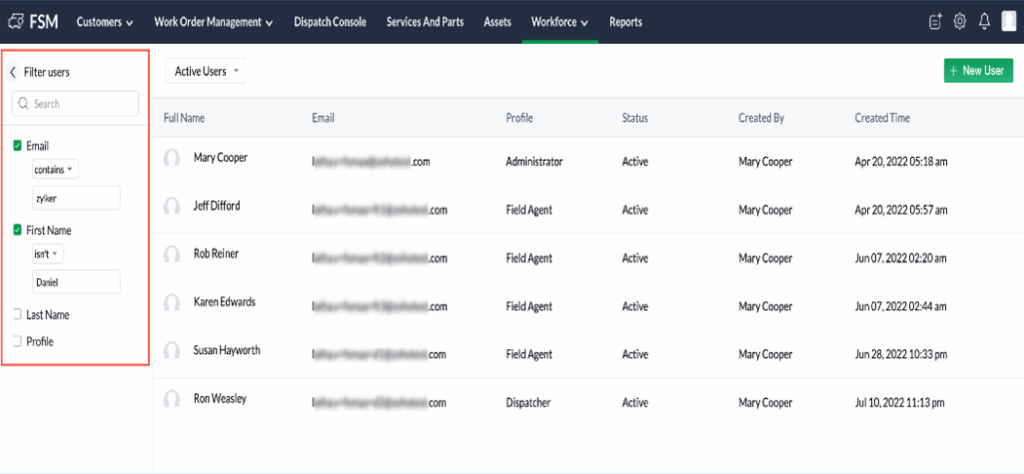Enable the Last Name filter checkbox
Viewport: 1024px width, 474px height.
pyautogui.click(x=17, y=315)
